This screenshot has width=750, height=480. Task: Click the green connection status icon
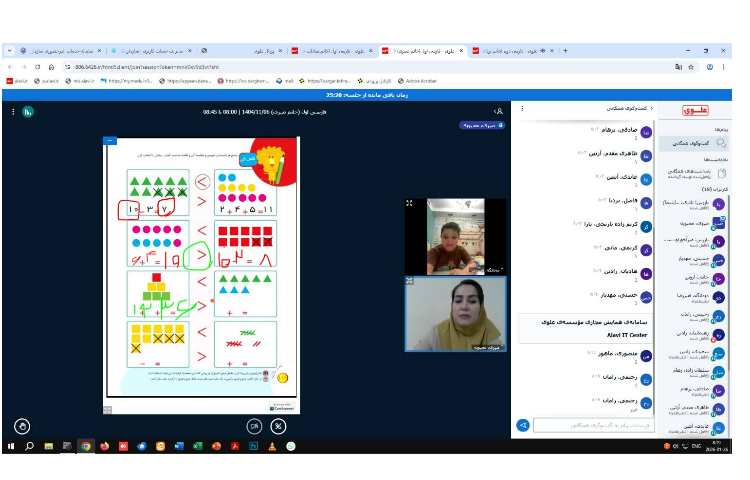coord(28,110)
